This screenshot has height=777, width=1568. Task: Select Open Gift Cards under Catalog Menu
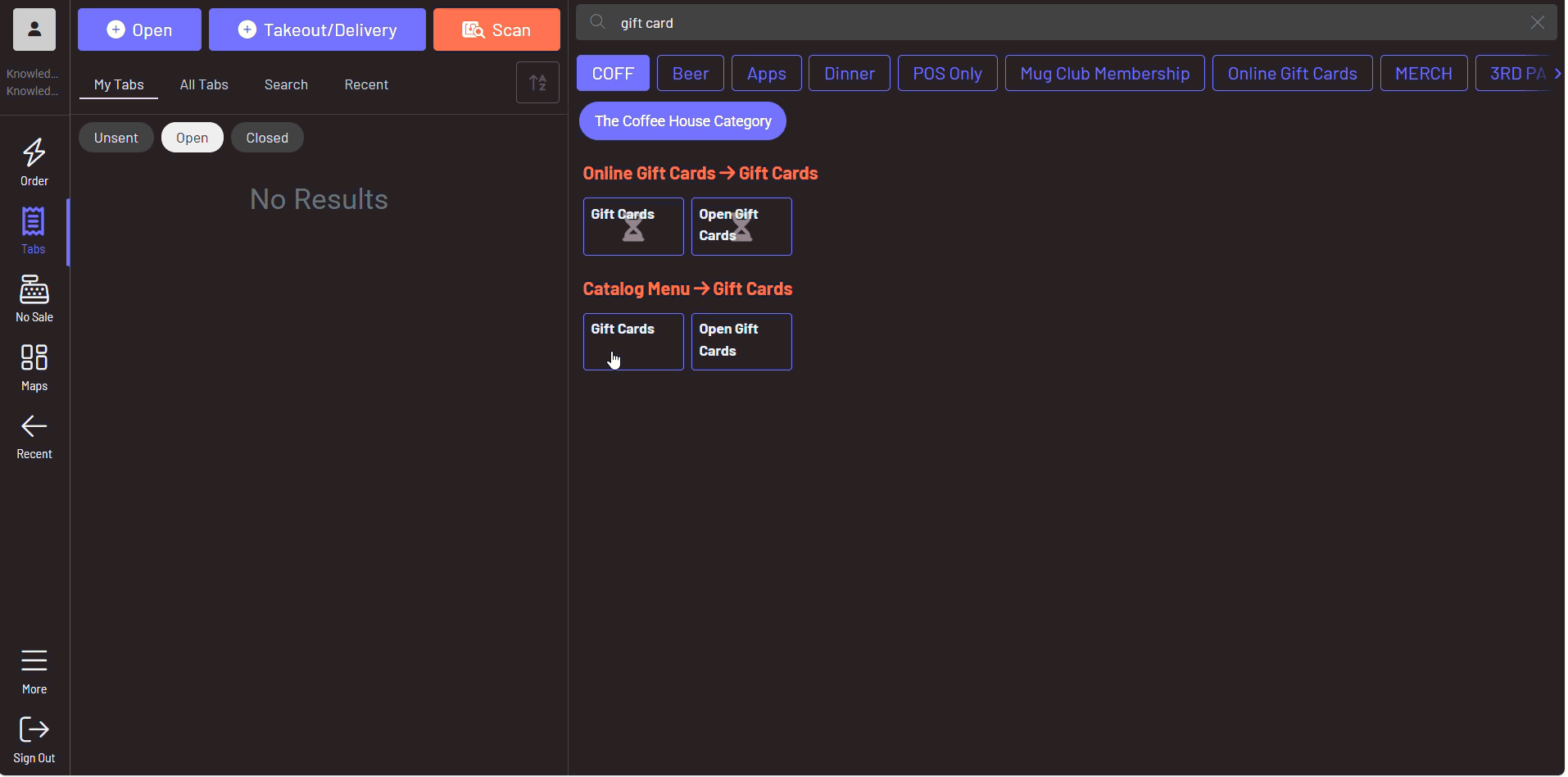tap(741, 342)
